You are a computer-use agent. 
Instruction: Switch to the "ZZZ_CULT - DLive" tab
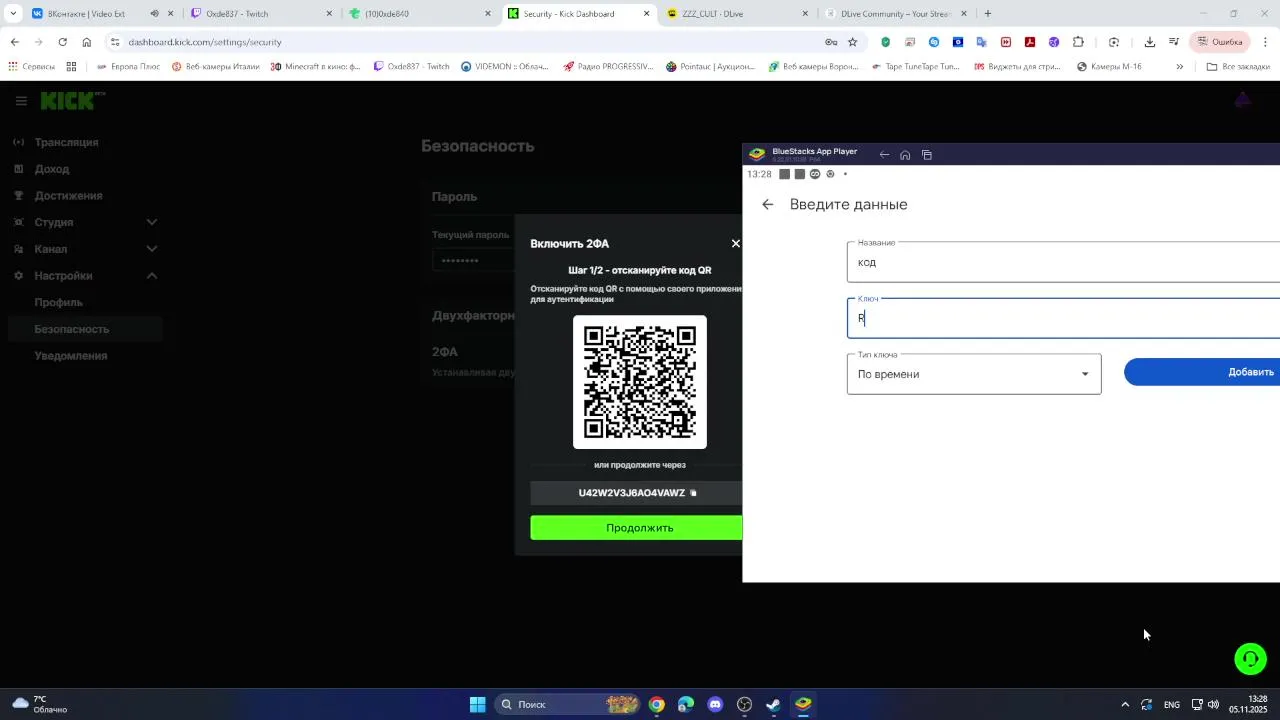[x=737, y=14]
